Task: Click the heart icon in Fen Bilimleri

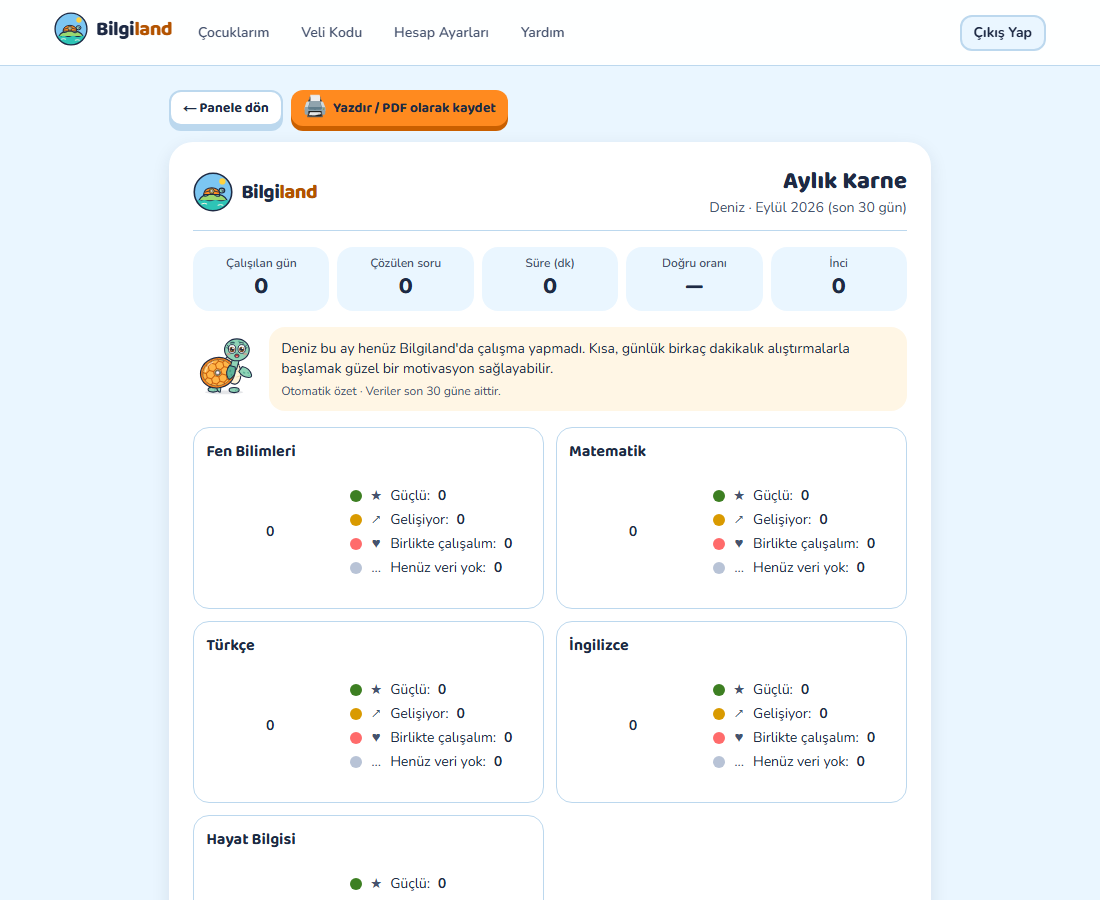Action: (x=376, y=544)
